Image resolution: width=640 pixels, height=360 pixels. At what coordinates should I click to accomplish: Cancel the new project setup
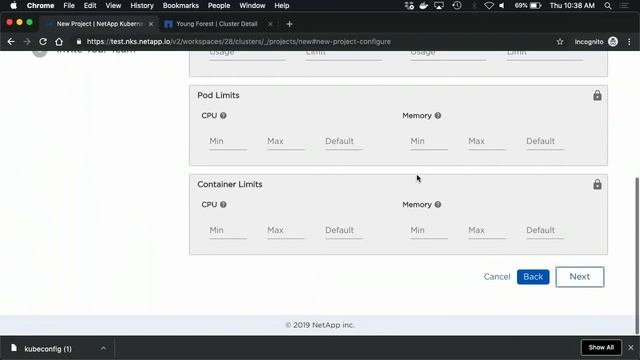(x=497, y=277)
